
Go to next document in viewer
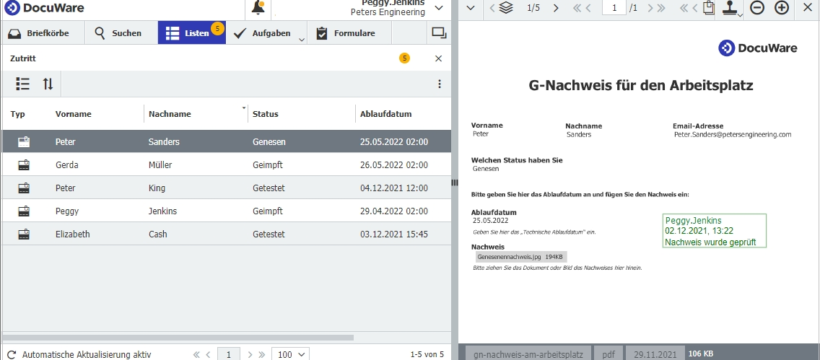coord(556,8)
